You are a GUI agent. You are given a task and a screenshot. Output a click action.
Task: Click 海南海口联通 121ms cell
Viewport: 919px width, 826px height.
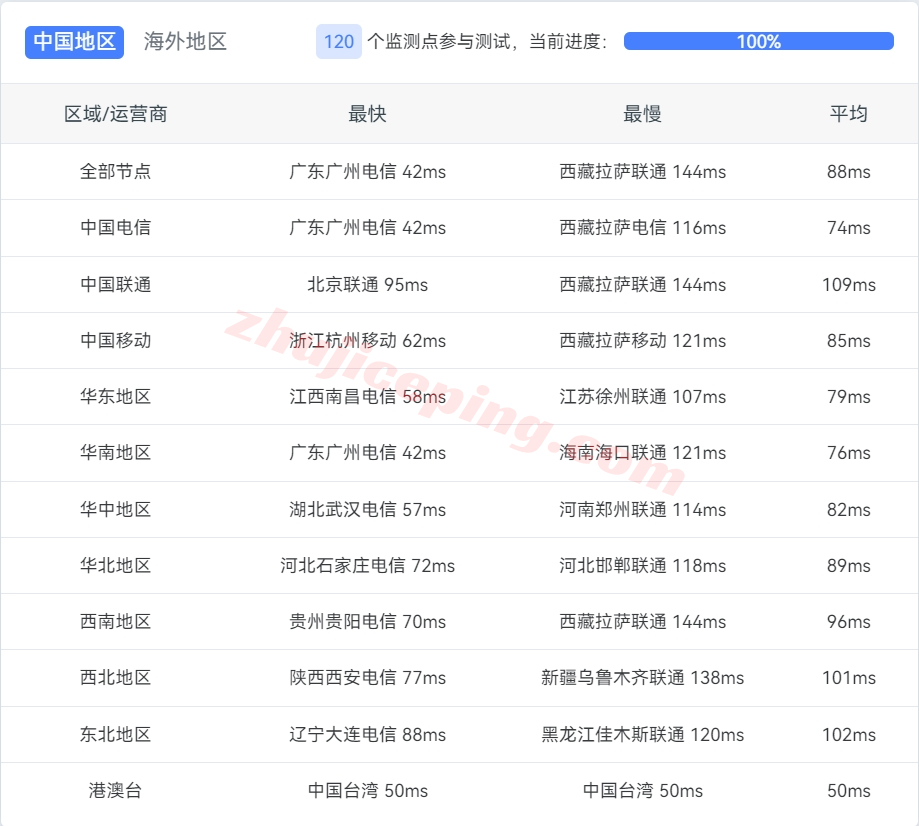[x=642, y=453]
